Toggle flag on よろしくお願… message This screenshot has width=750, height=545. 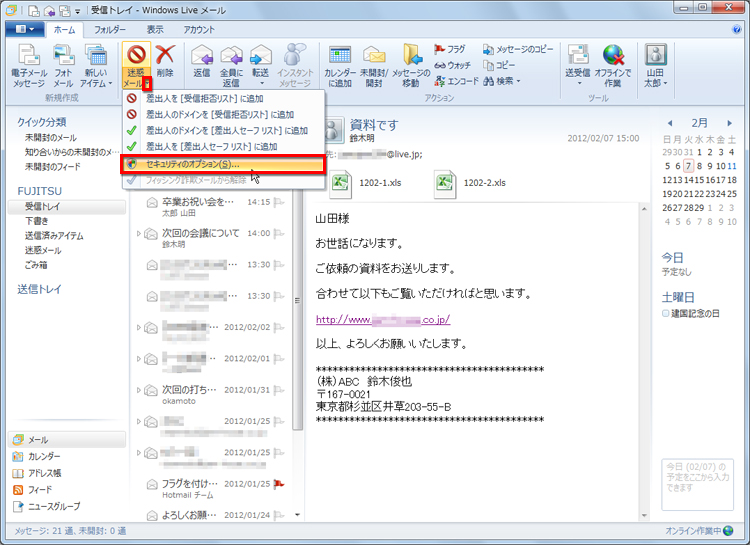pyautogui.click(x=279, y=515)
